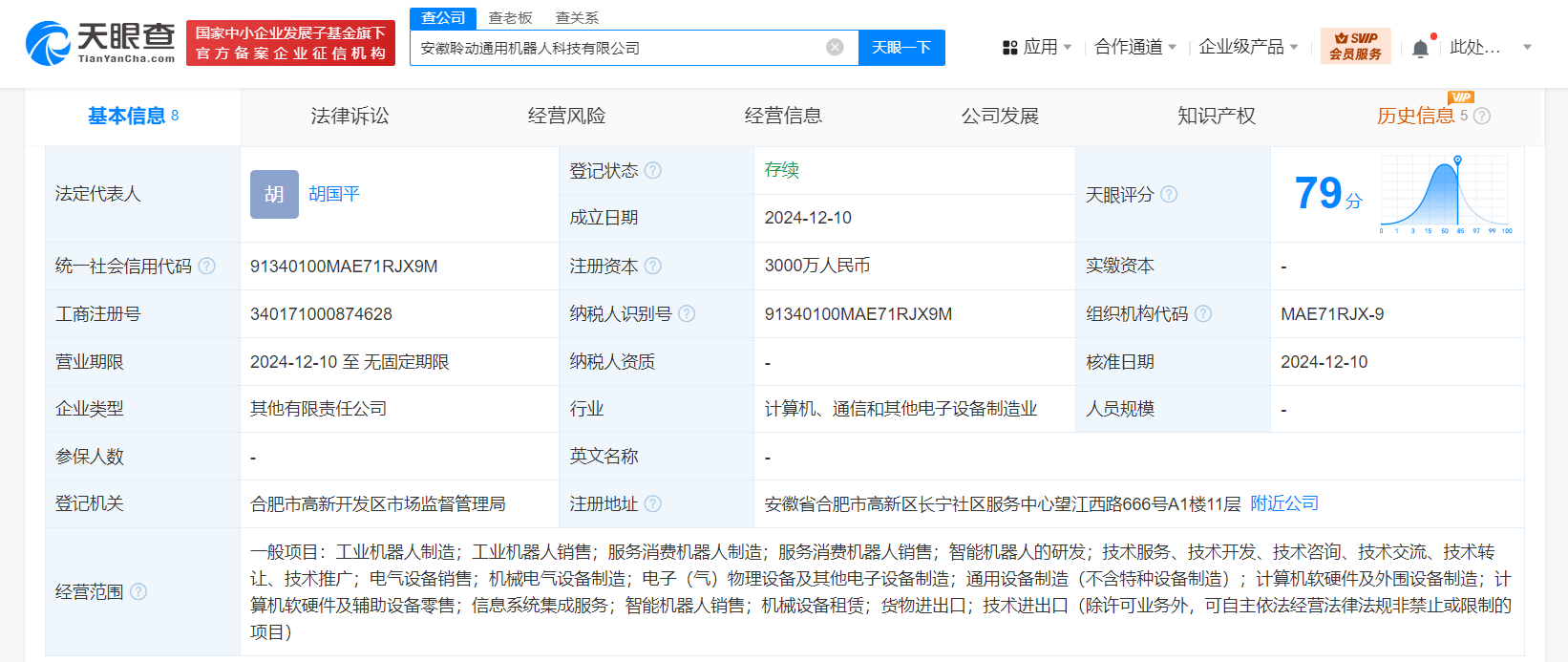Click the score distribution chart

[1447, 195]
